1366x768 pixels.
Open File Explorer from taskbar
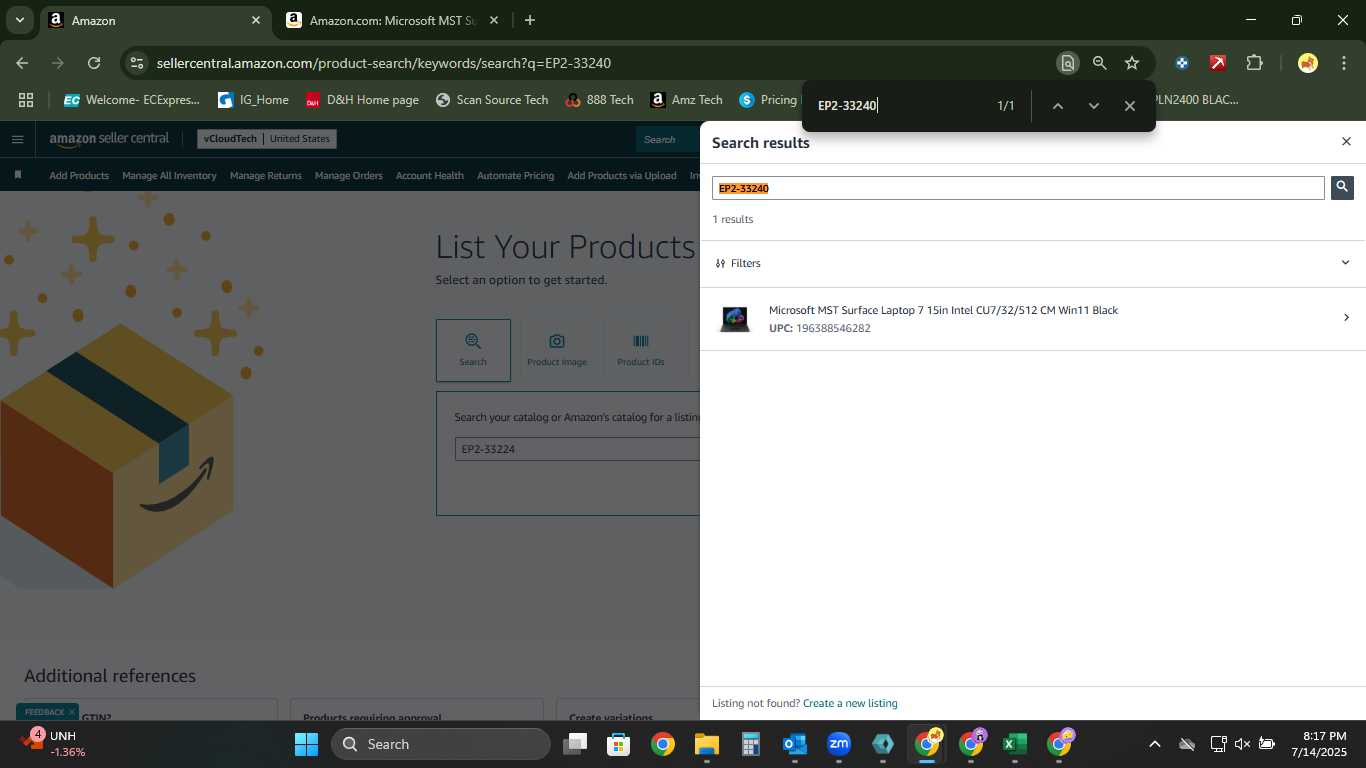point(707,744)
